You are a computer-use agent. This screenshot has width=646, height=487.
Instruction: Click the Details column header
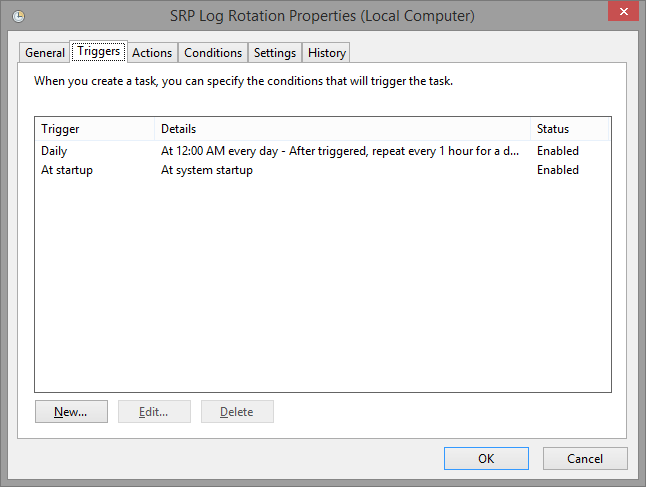[343, 129]
